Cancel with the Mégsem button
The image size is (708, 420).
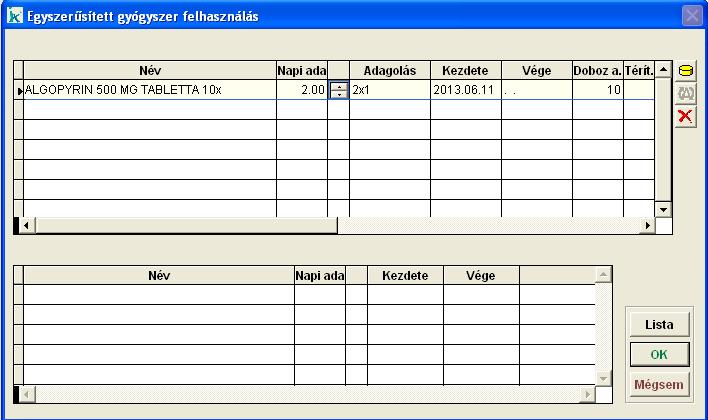pyautogui.click(x=658, y=383)
